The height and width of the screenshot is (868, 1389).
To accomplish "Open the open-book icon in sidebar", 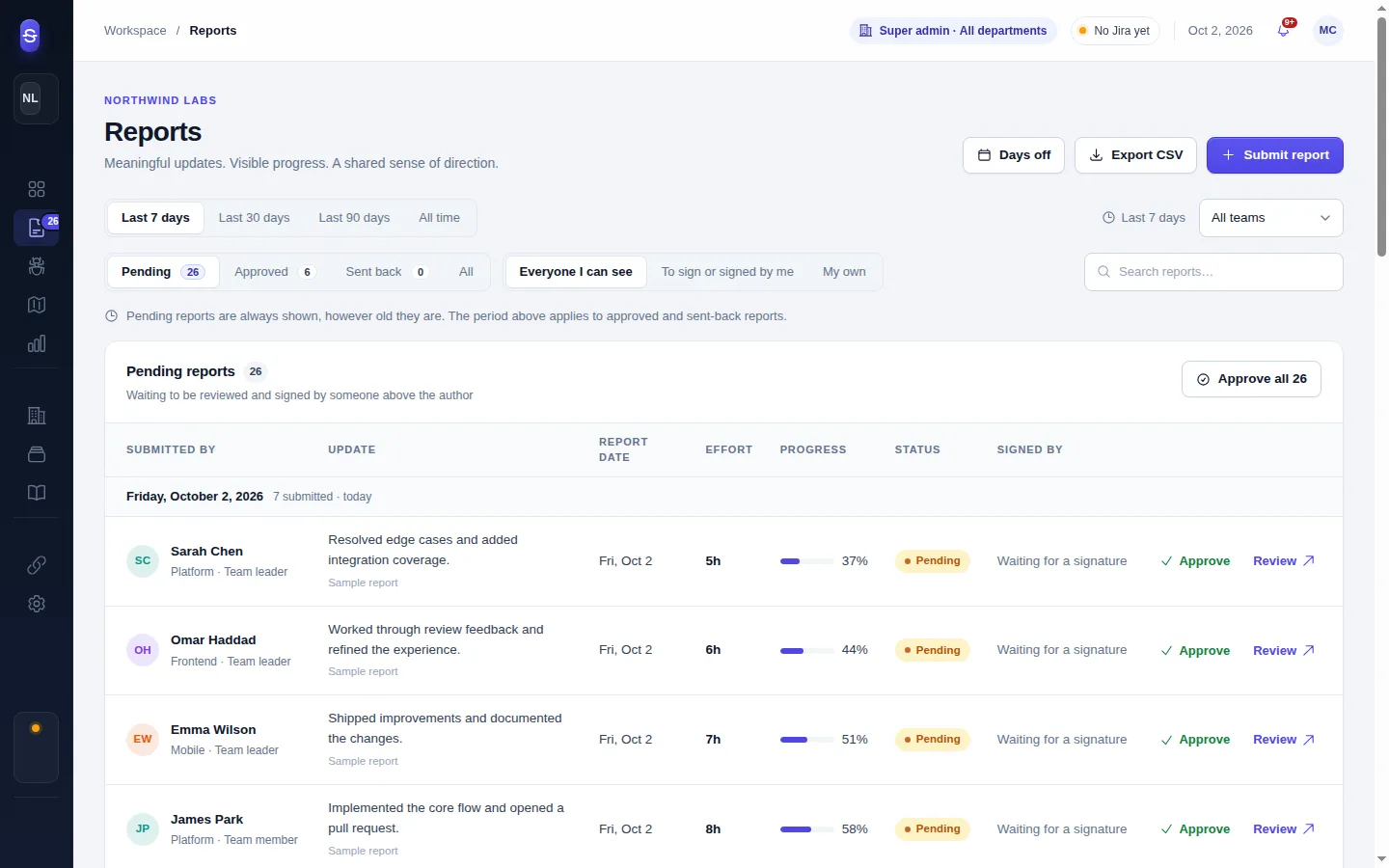I will pyautogui.click(x=37, y=493).
